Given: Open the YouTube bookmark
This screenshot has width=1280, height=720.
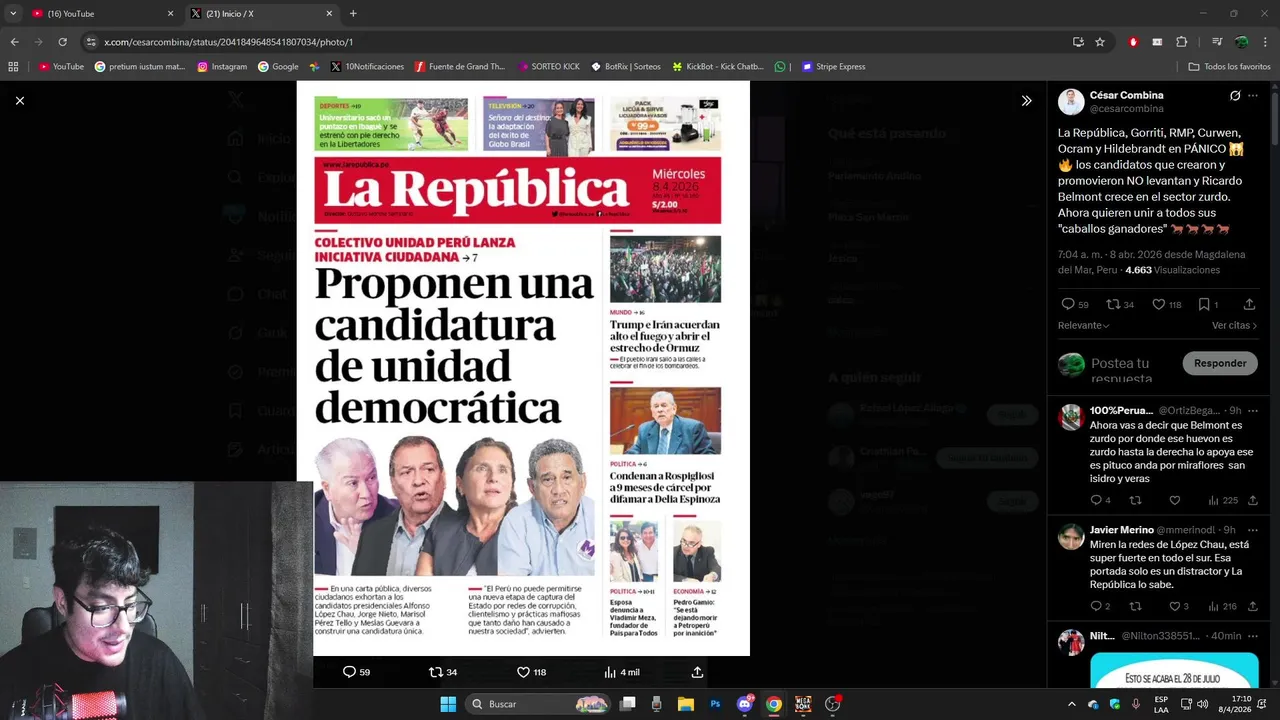Looking at the screenshot, I should tap(61, 67).
